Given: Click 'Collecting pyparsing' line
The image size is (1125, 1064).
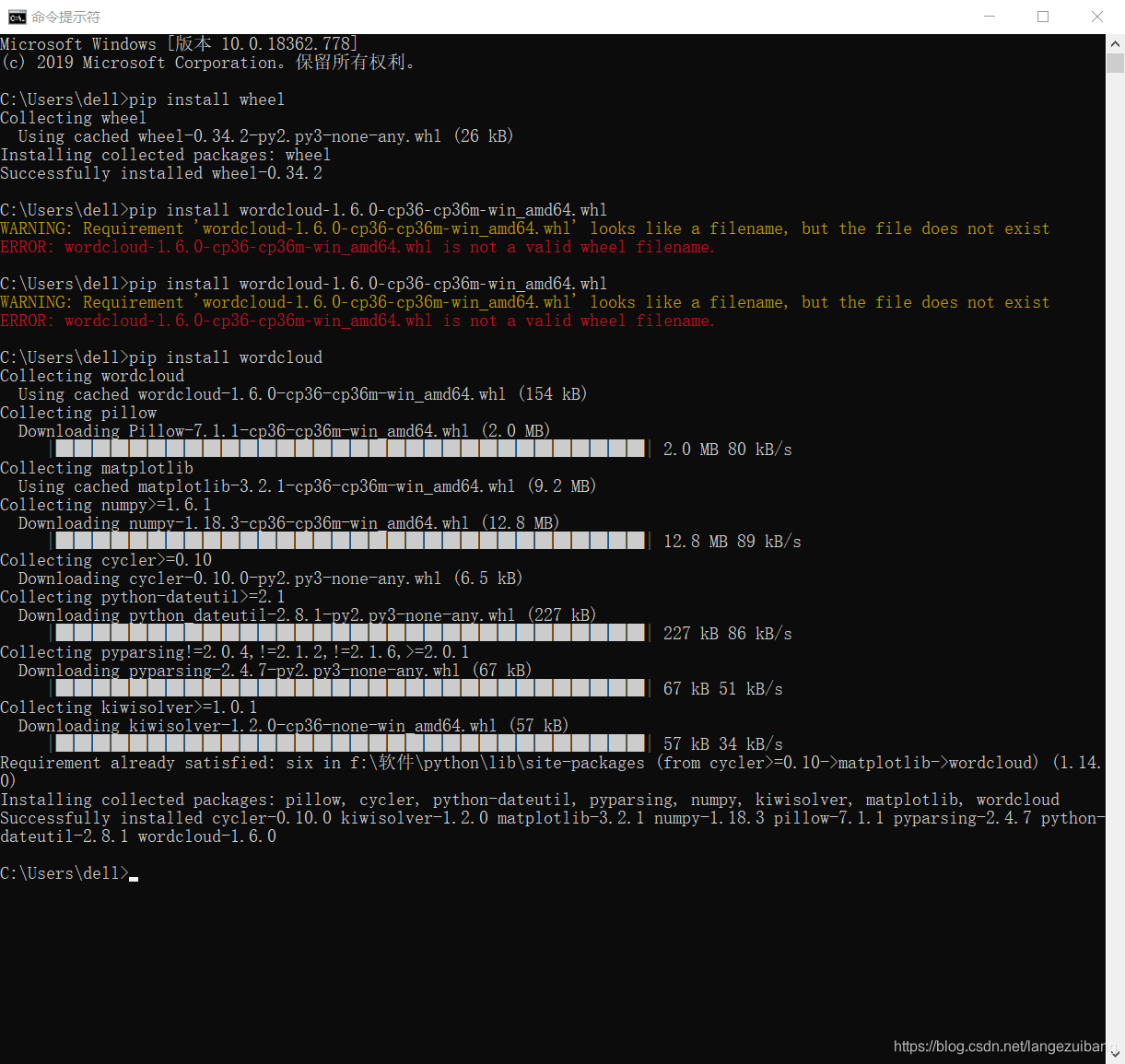Looking at the screenshot, I should pos(235,652).
